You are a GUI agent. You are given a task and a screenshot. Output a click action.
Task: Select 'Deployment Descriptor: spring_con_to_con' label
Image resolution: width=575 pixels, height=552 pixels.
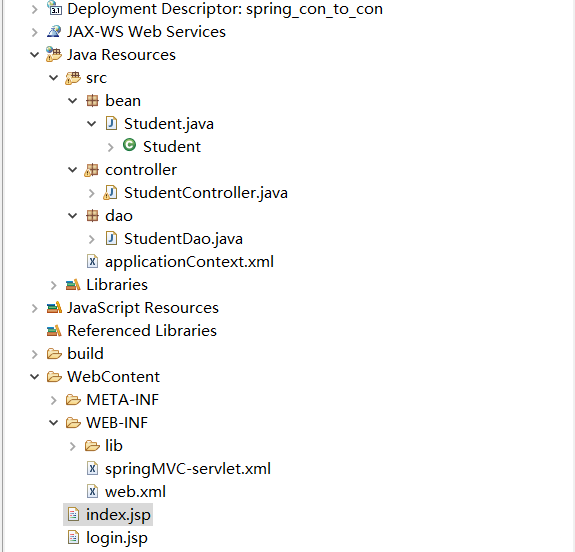pyautogui.click(x=225, y=9)
